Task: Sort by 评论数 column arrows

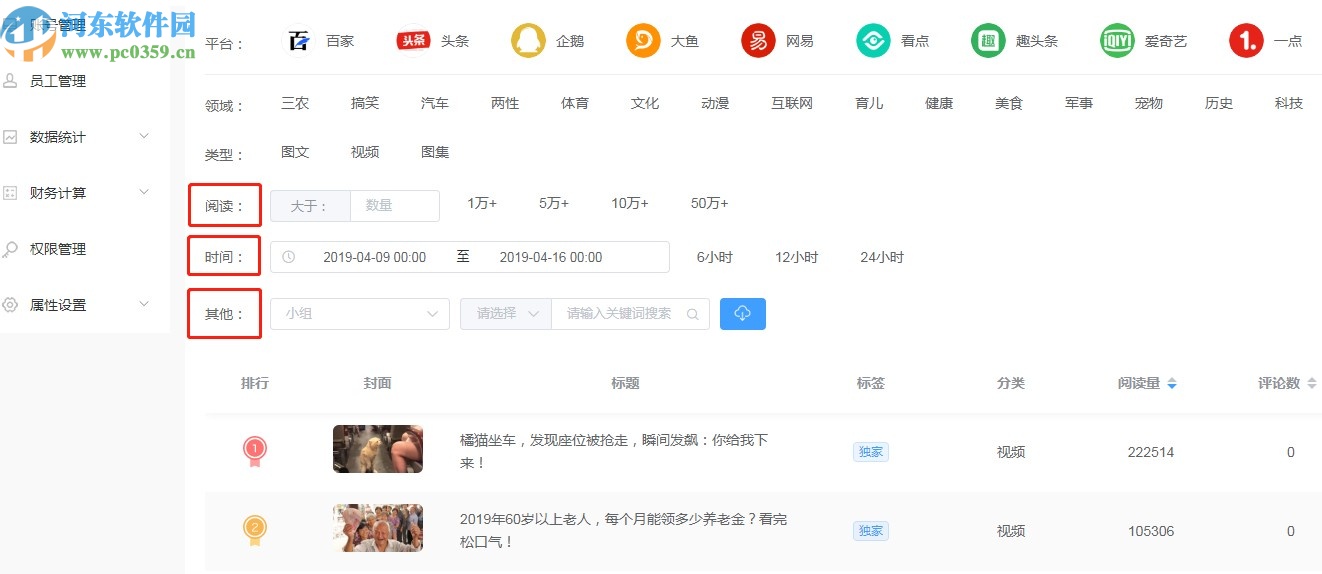Action: 1312,384
